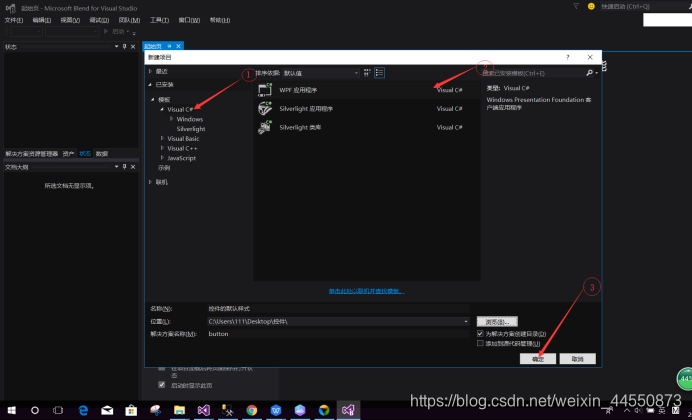Image resolution: width=692 pixels, height=420 pixels.
Task: Switch templates to medium icons view
Action: pos(367,73)
